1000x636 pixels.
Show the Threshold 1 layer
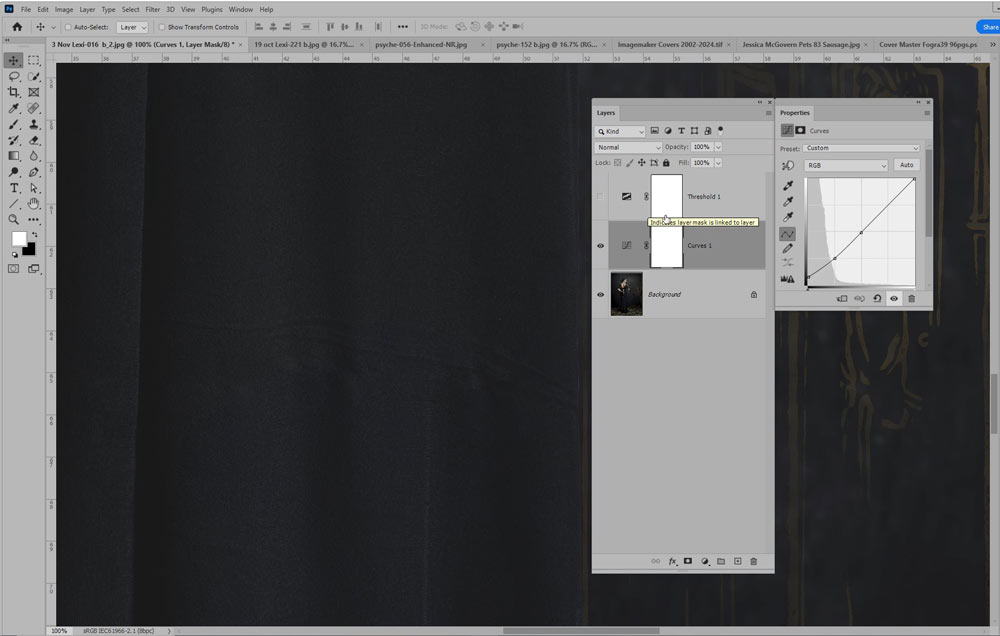[x=600, y=196]
